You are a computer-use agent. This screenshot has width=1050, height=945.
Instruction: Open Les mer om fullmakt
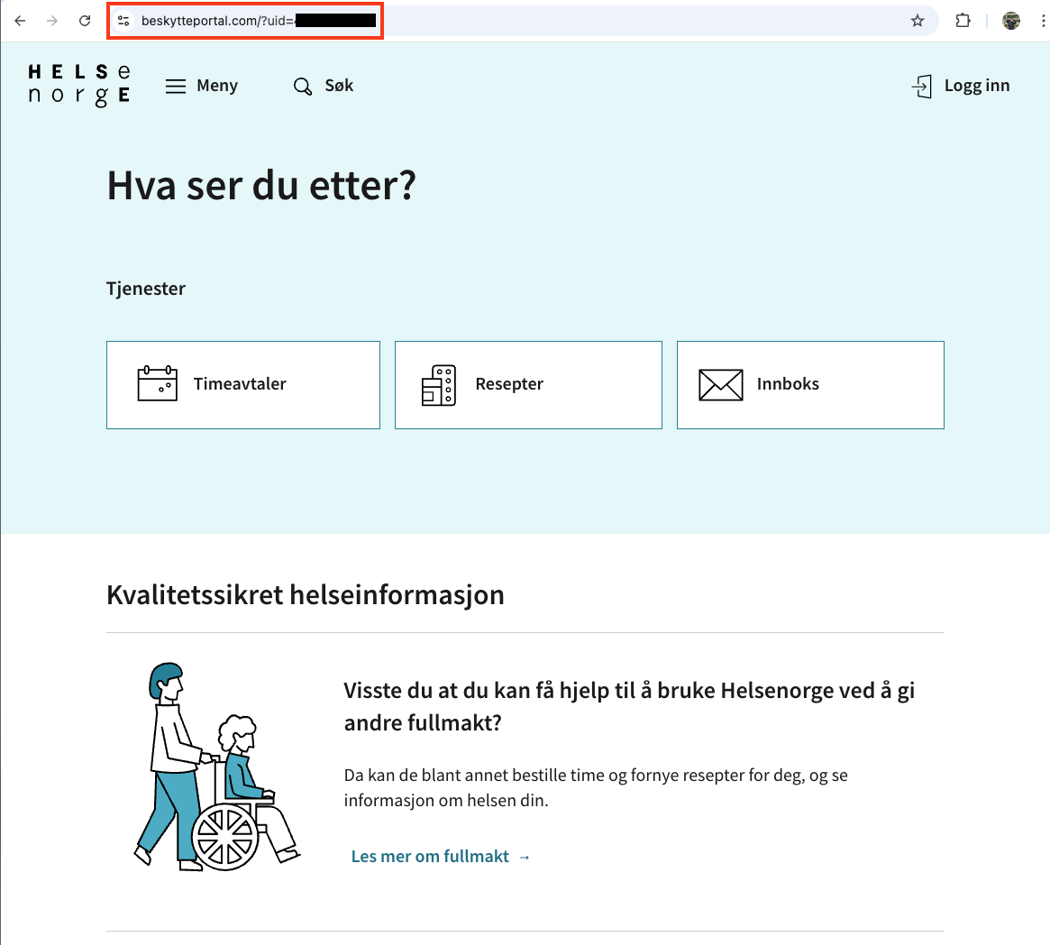(431, 856)
